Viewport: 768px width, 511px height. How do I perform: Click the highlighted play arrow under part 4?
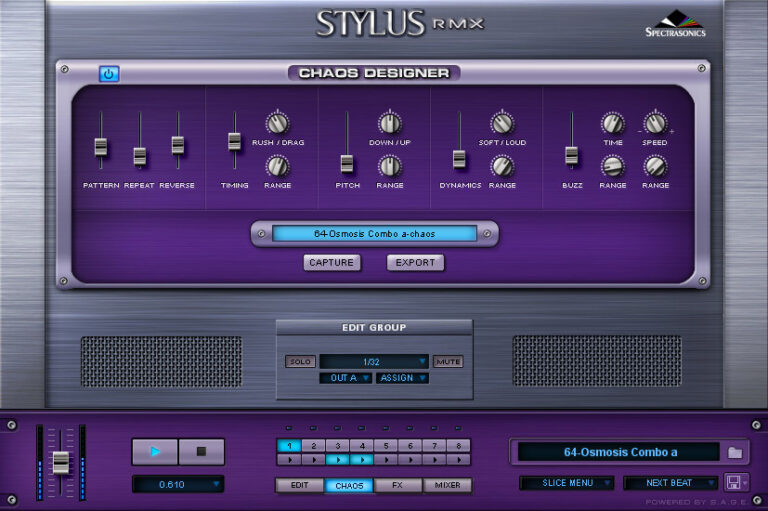tap(362, 460)
